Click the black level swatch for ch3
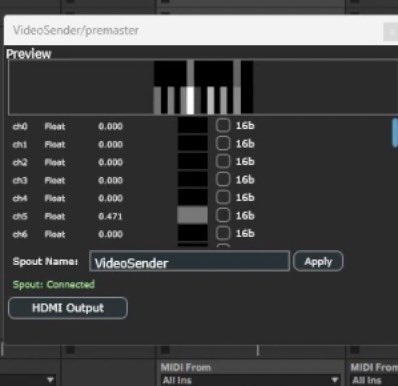This screenshot has width=398, height=386. pos(193,180)
